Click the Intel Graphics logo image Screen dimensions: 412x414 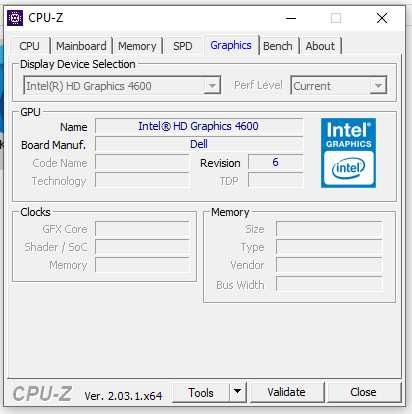point(348,153)
